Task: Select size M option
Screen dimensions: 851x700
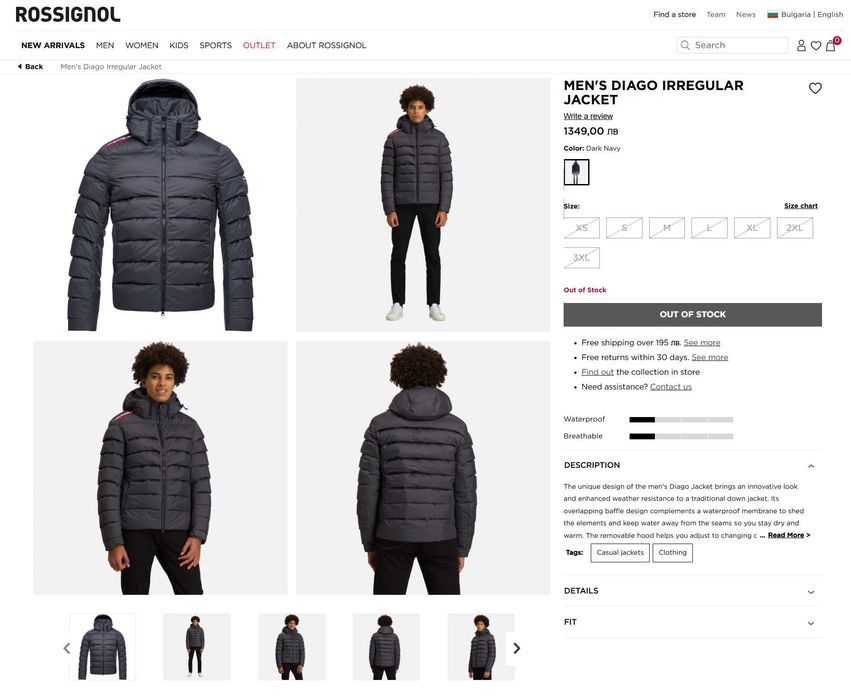Action: point(666,228)
